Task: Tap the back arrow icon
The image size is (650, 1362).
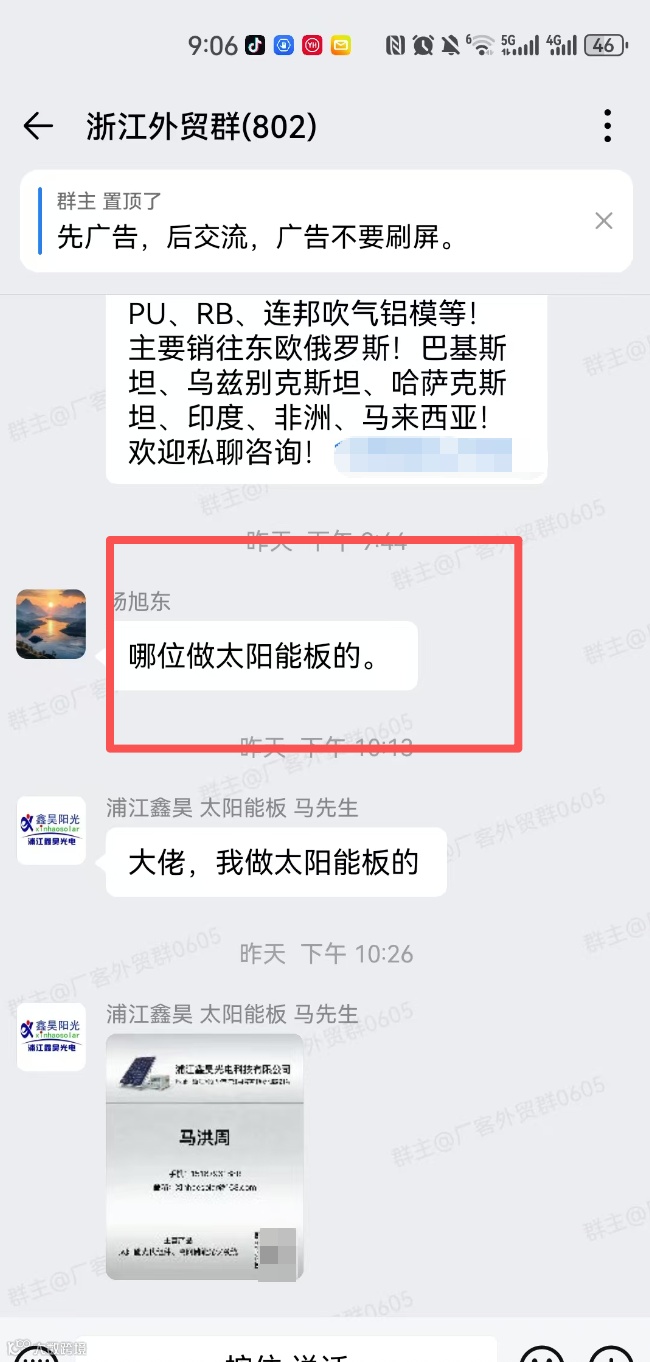Action: (38, 126)
